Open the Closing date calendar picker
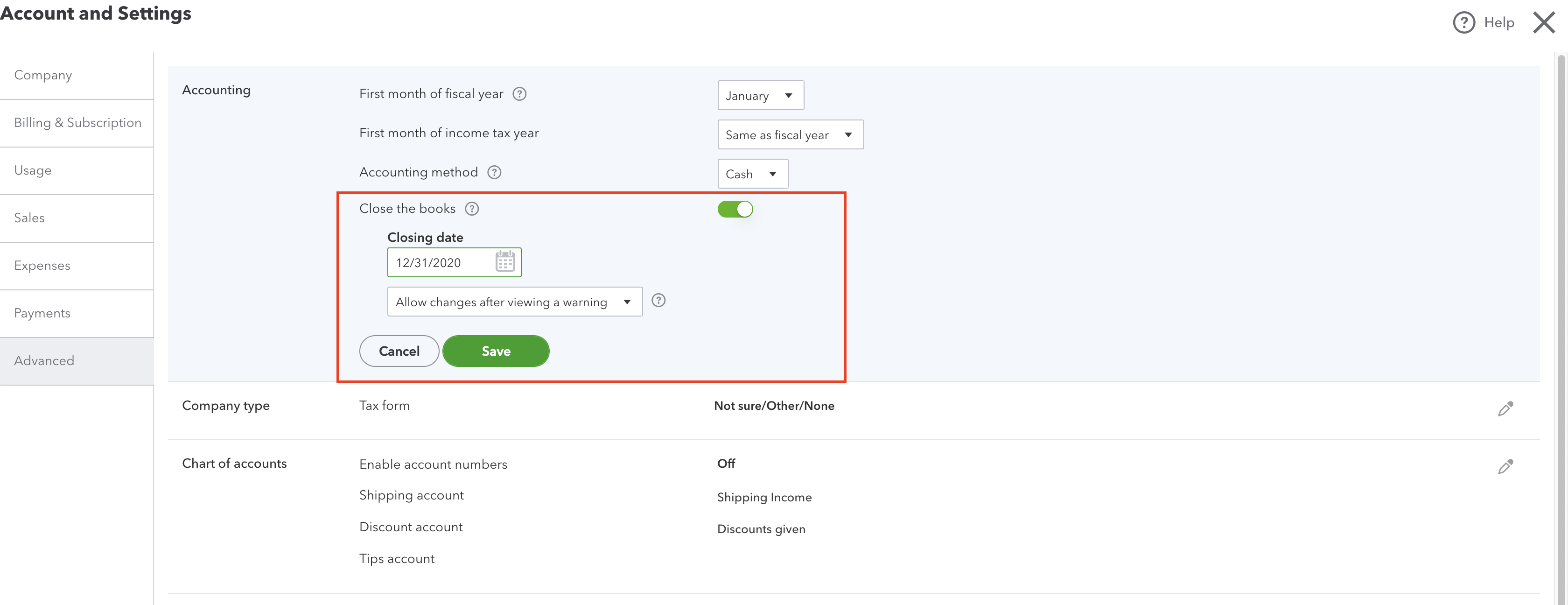This screenshot has height=605, width=1568. [506, 262]
